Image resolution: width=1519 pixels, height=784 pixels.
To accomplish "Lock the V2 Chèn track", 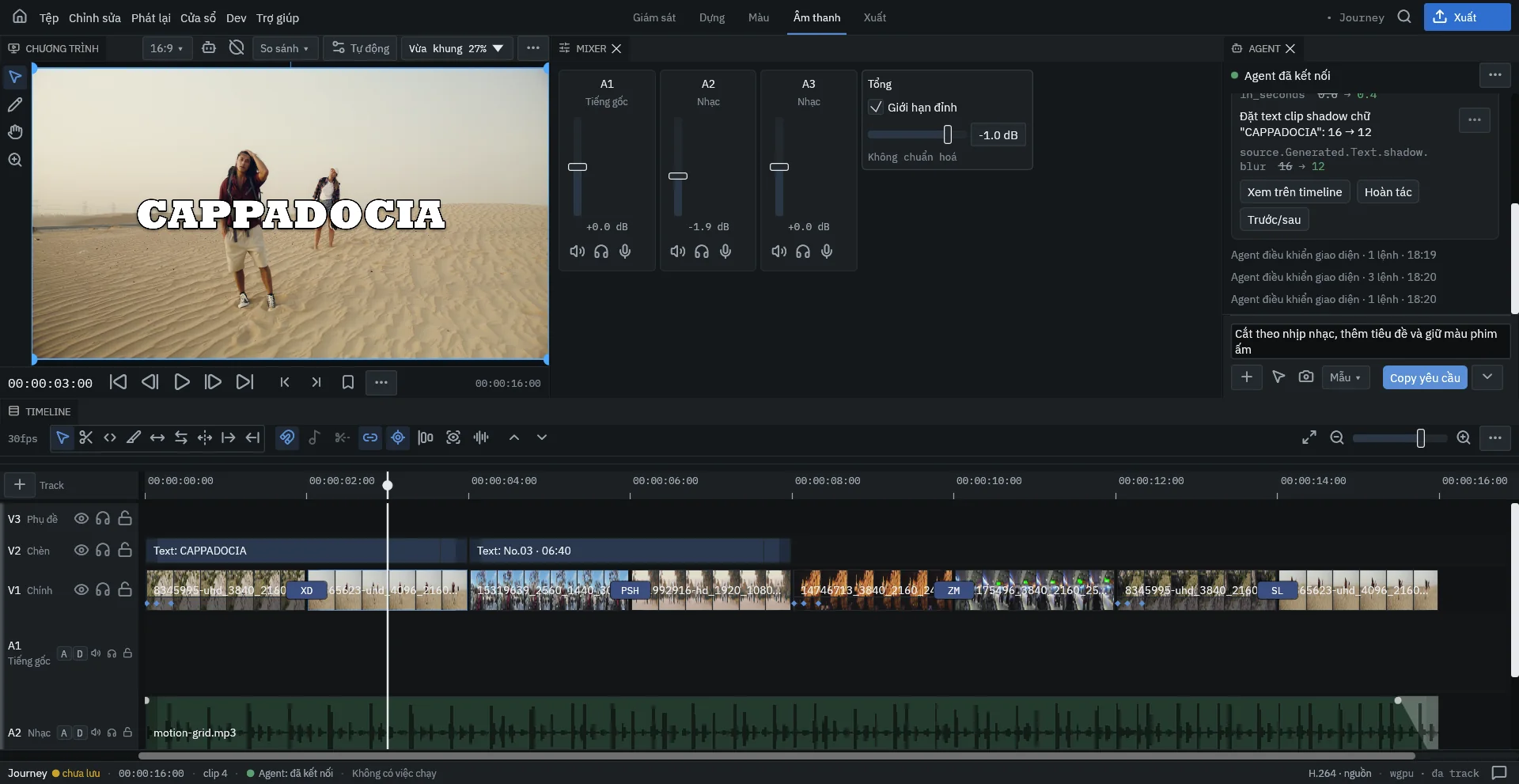I will tap(125, 551).
